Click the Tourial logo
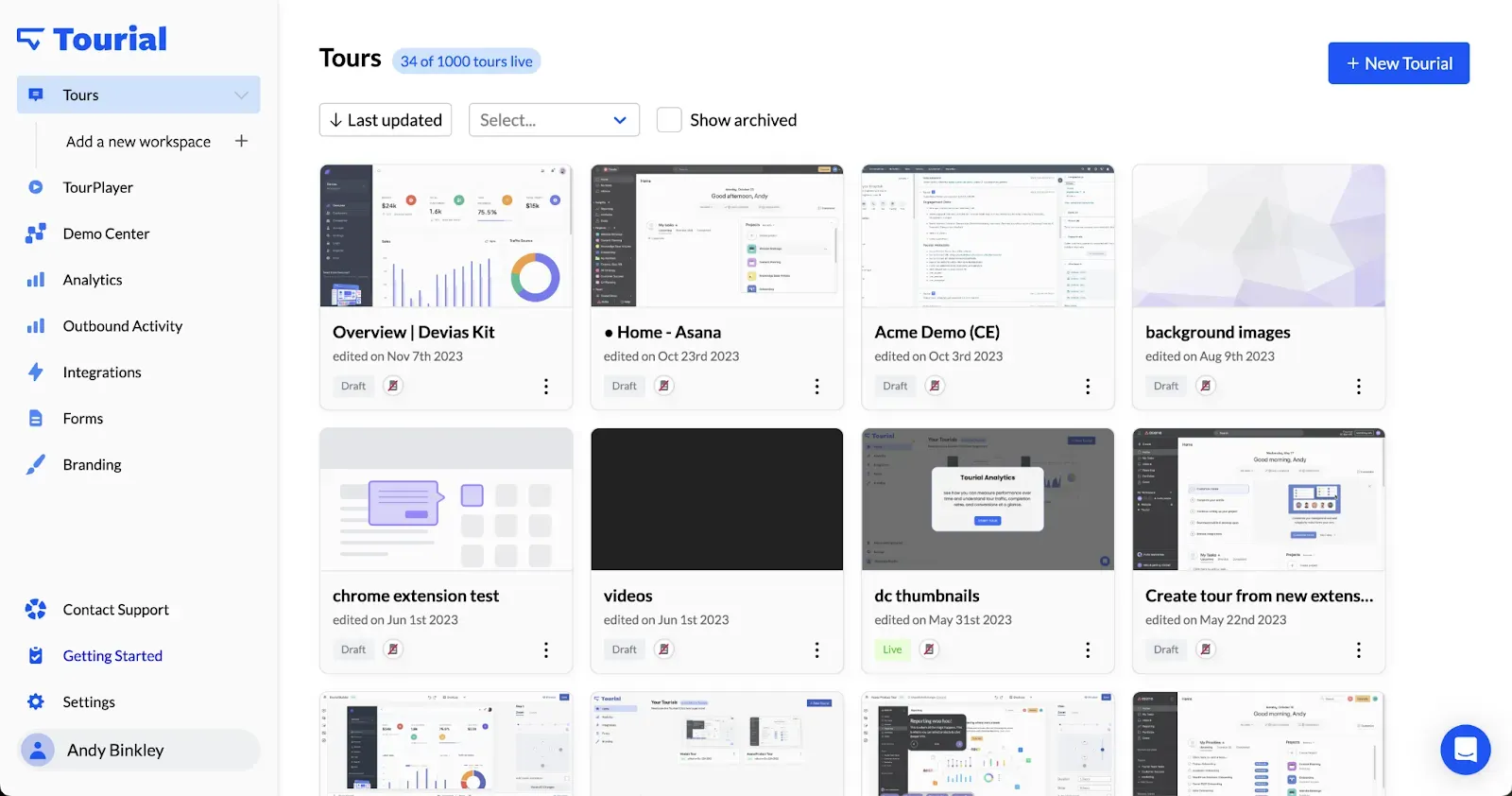 tap(92, 39)
